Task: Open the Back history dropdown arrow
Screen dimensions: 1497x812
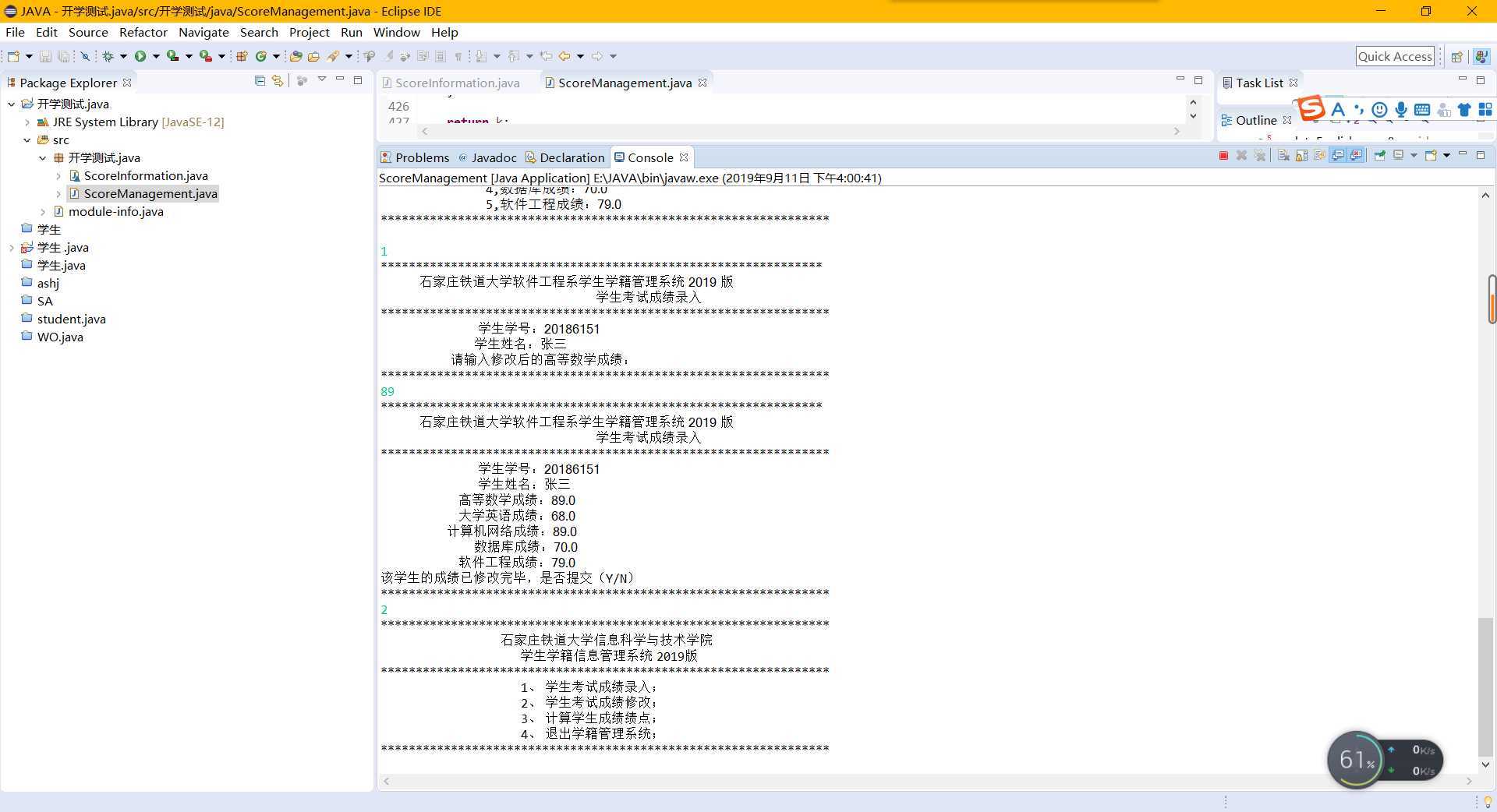Action: pos(580,56)
